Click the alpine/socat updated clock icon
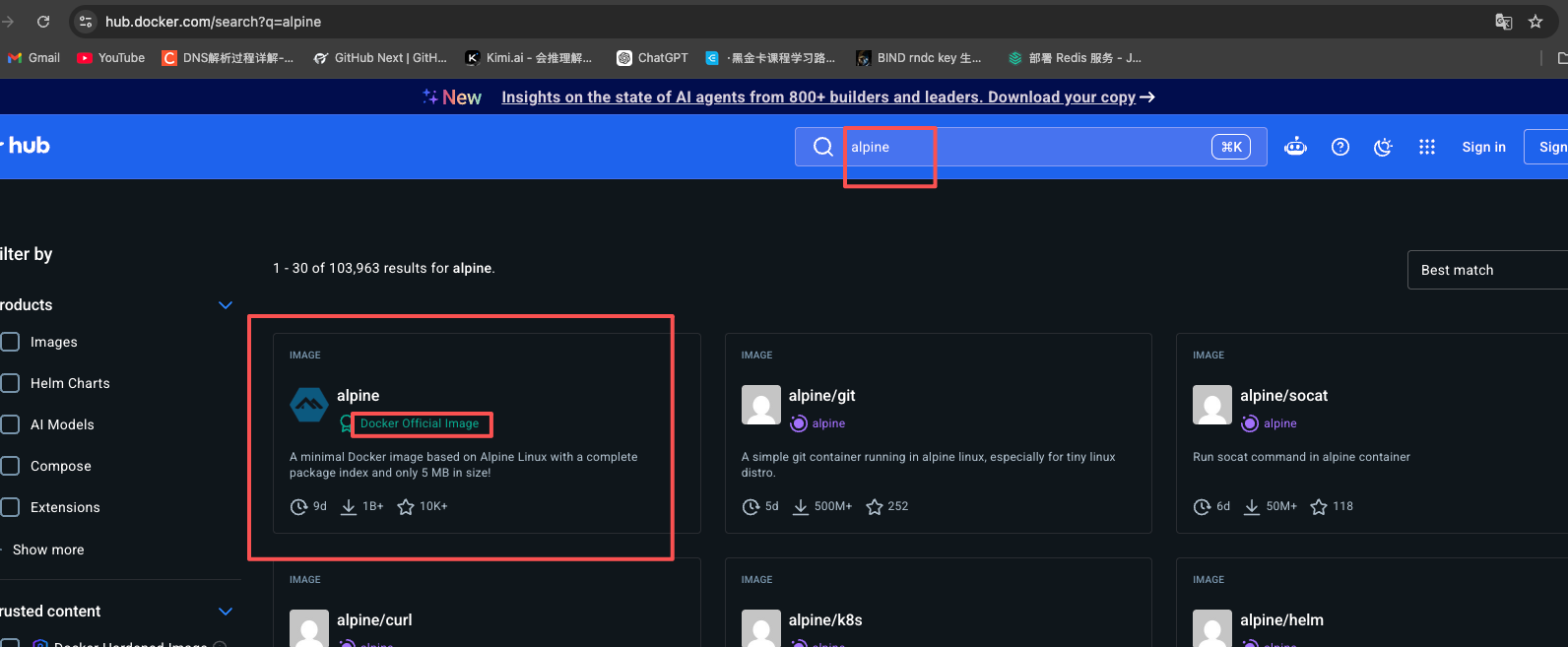Screen dimensions: 1568x647 pos(1202,507)
